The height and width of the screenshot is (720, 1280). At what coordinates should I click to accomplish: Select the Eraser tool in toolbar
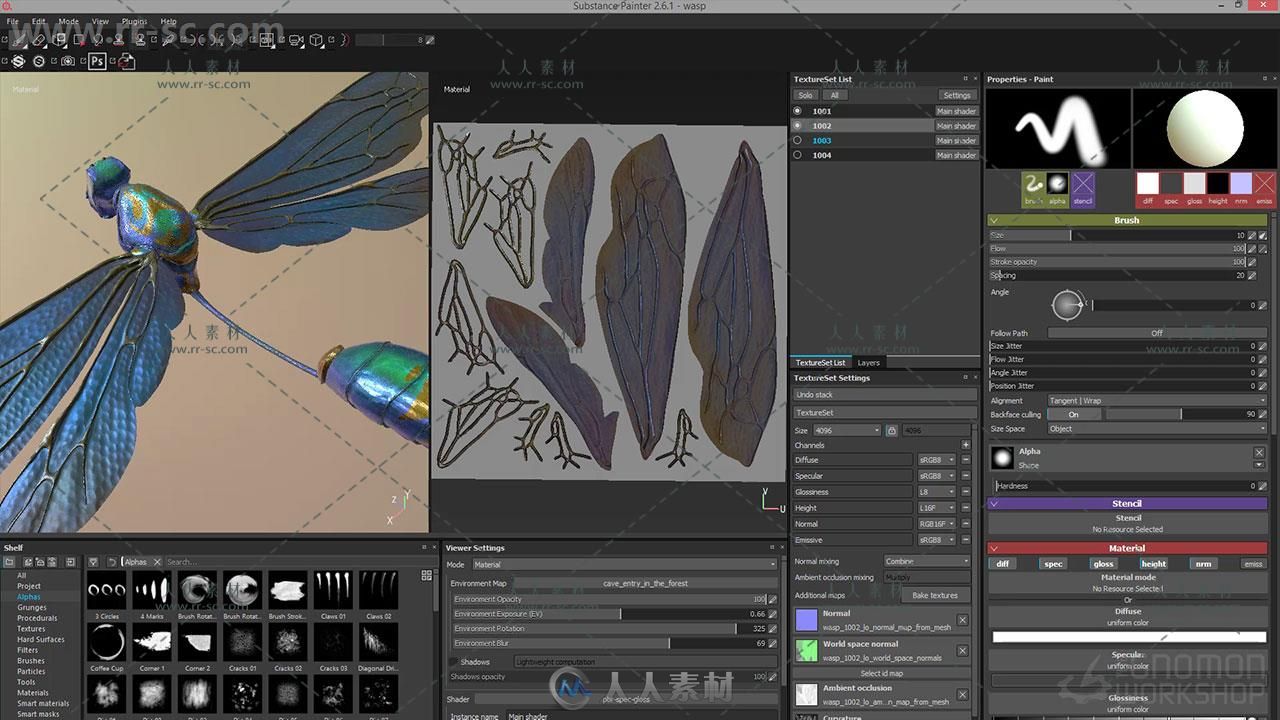pos(38,40)
